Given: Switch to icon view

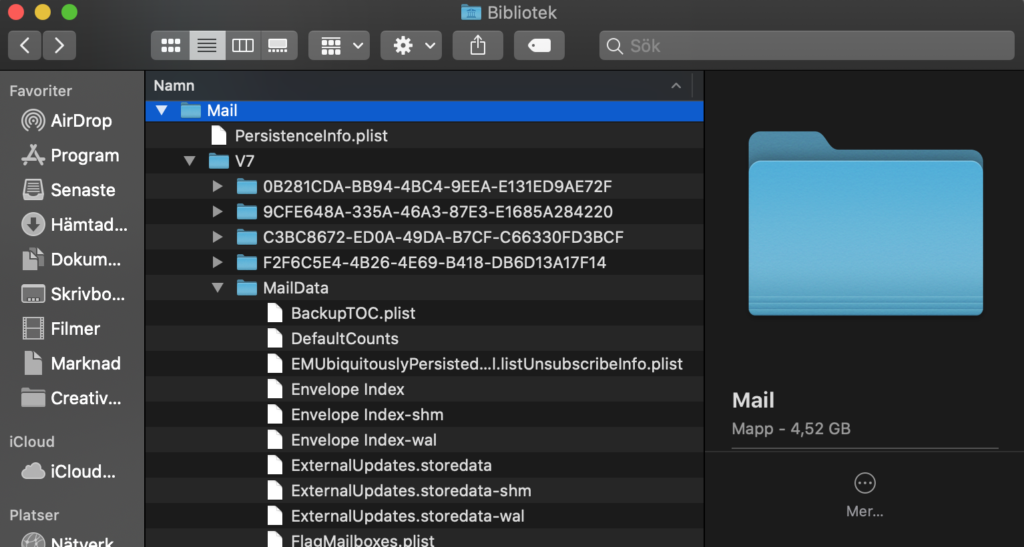Looking at the screenshot, I should point(170,46).
